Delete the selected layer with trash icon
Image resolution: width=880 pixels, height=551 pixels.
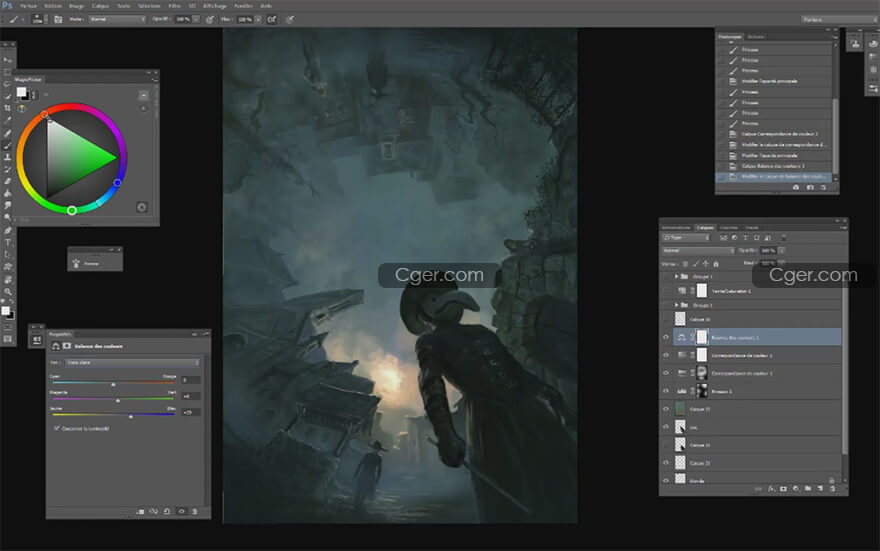coord(832,489)
